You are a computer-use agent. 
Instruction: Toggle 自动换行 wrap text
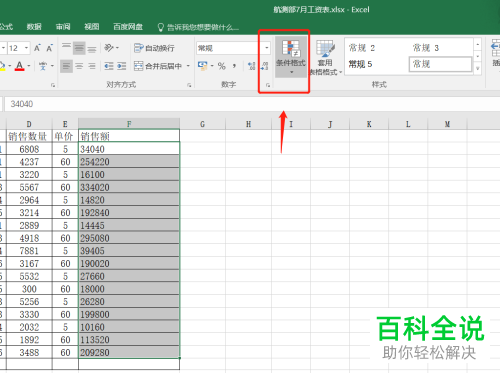tap(154, 48)
